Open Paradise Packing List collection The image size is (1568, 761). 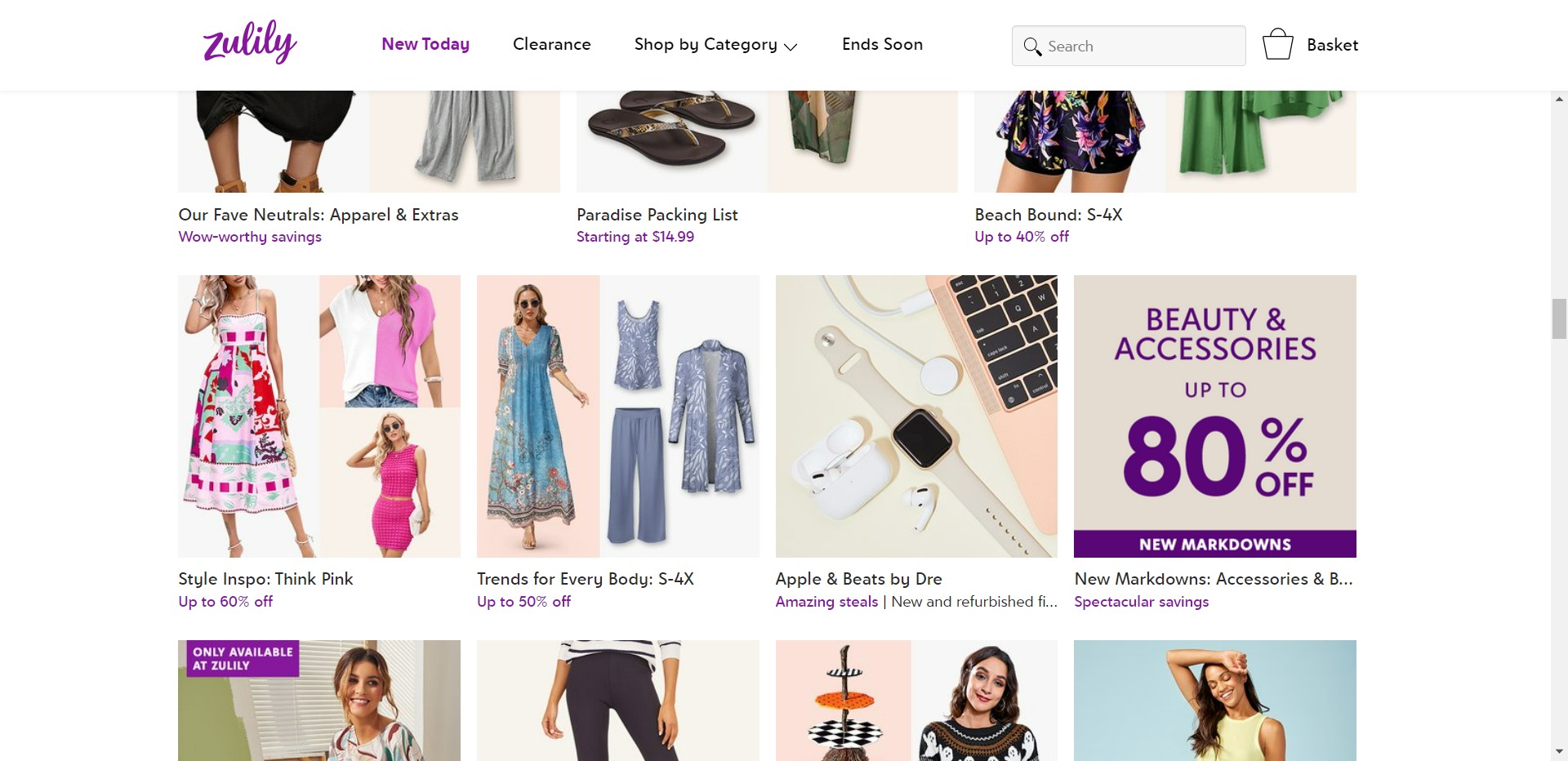657,215
